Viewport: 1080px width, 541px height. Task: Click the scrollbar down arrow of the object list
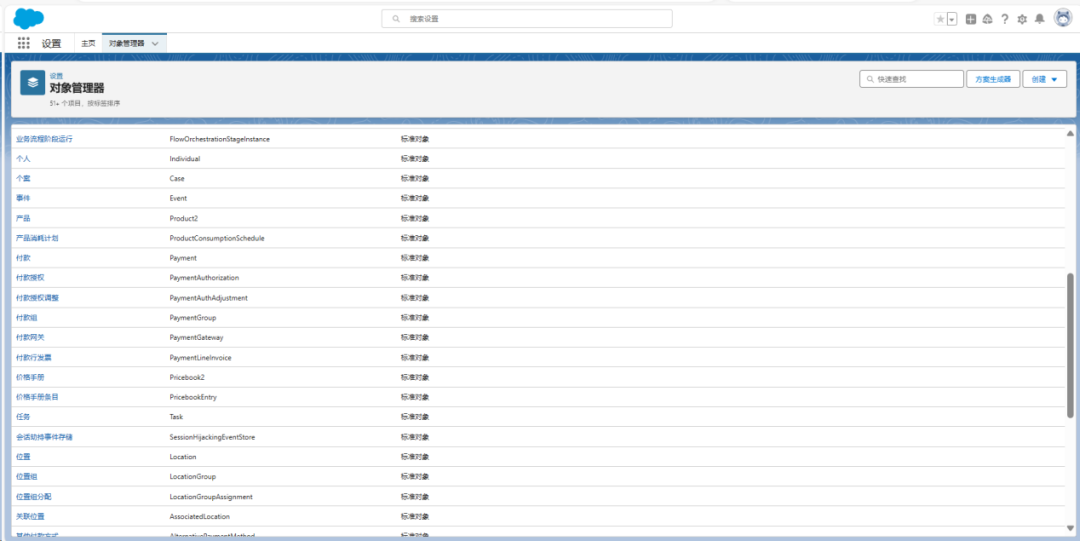tap(1070, 529)
